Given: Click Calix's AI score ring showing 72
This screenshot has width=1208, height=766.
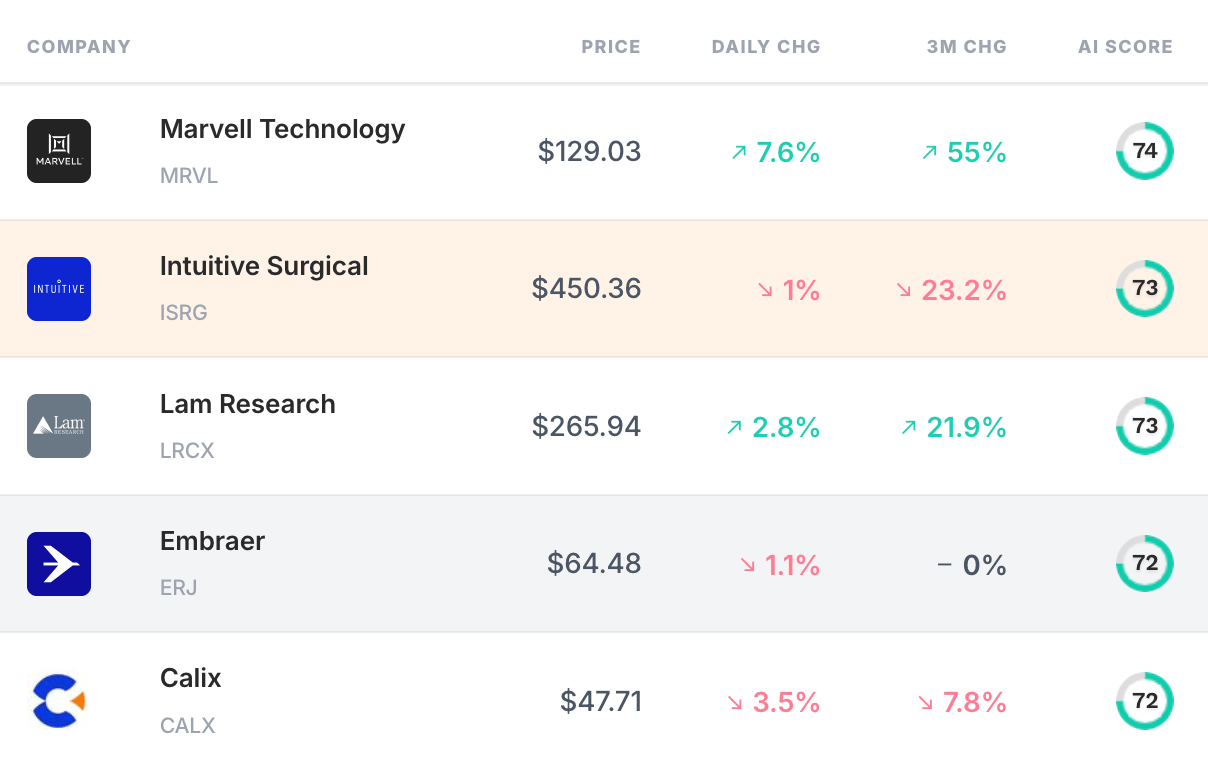Looking at the screenshot, I should tap(1144, 701).
